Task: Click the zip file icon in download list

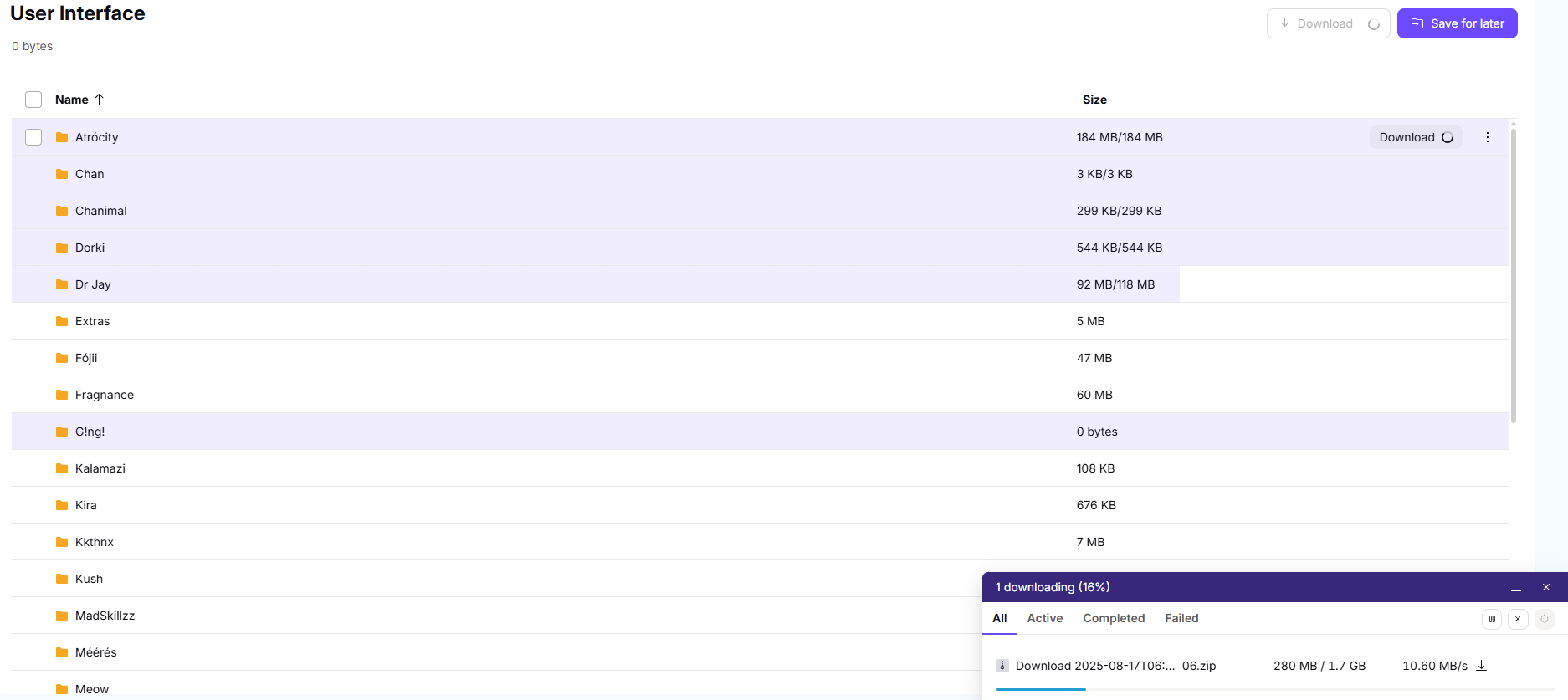Action: pyautogui.click(x=1002, y=666)
